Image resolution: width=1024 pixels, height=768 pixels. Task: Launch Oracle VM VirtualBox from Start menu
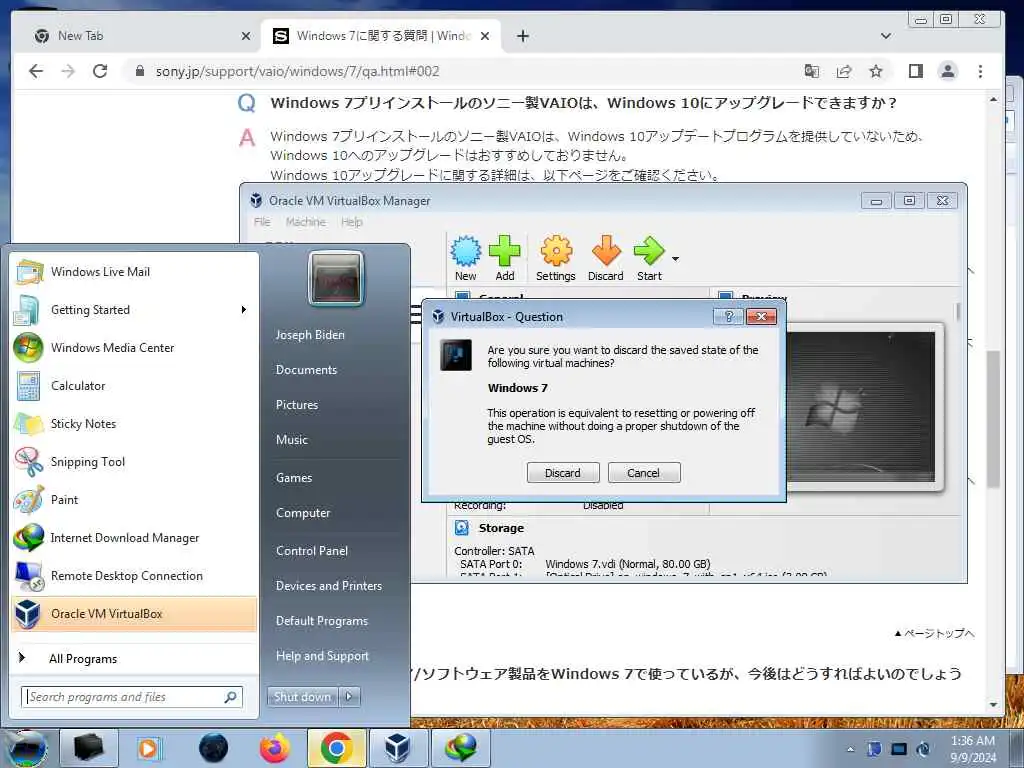click(135, 614)
